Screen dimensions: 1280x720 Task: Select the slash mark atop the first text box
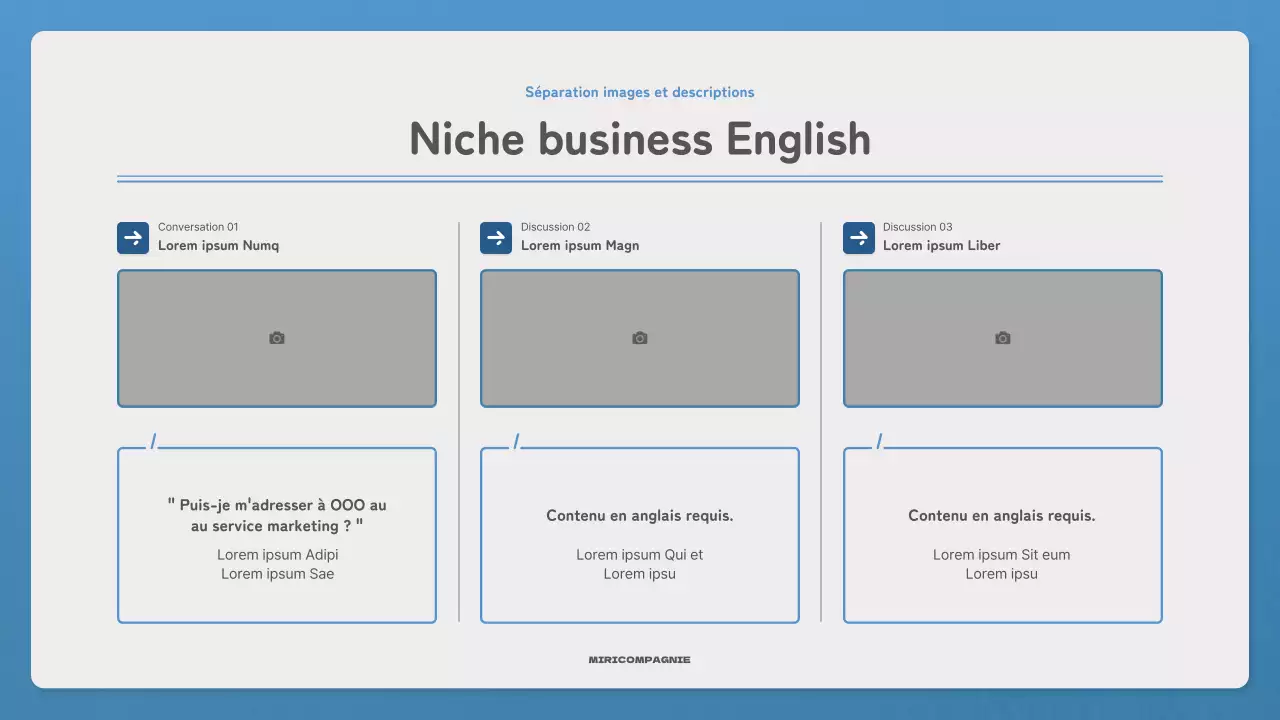(153, 442)
